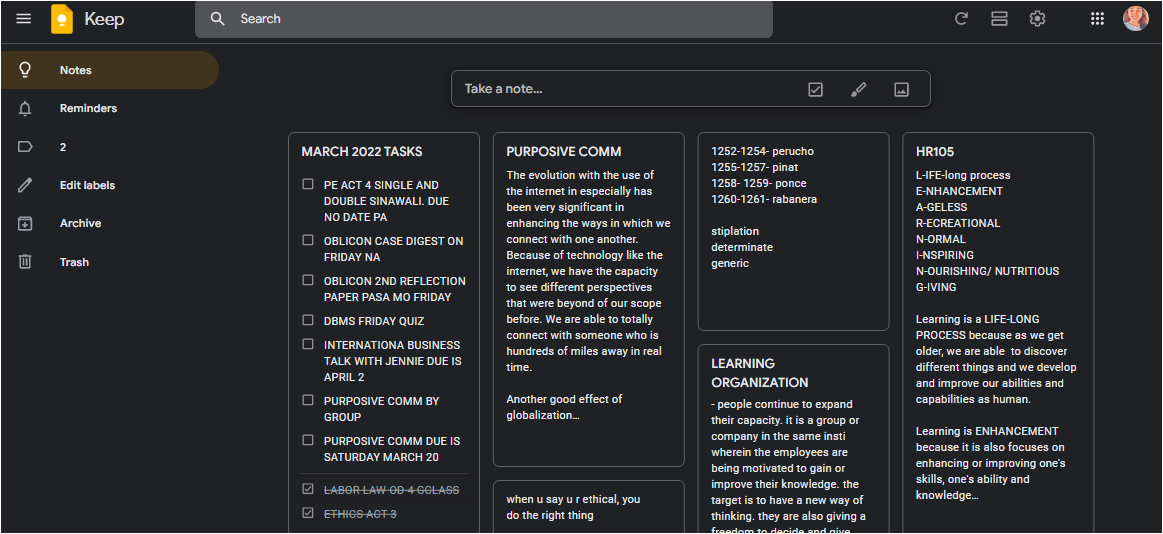This screenshot has height=534, width=1163.
Task: Check OBLICON CASE DIGEST ON FRIDAY task
Action: click(x=308, y=240)
